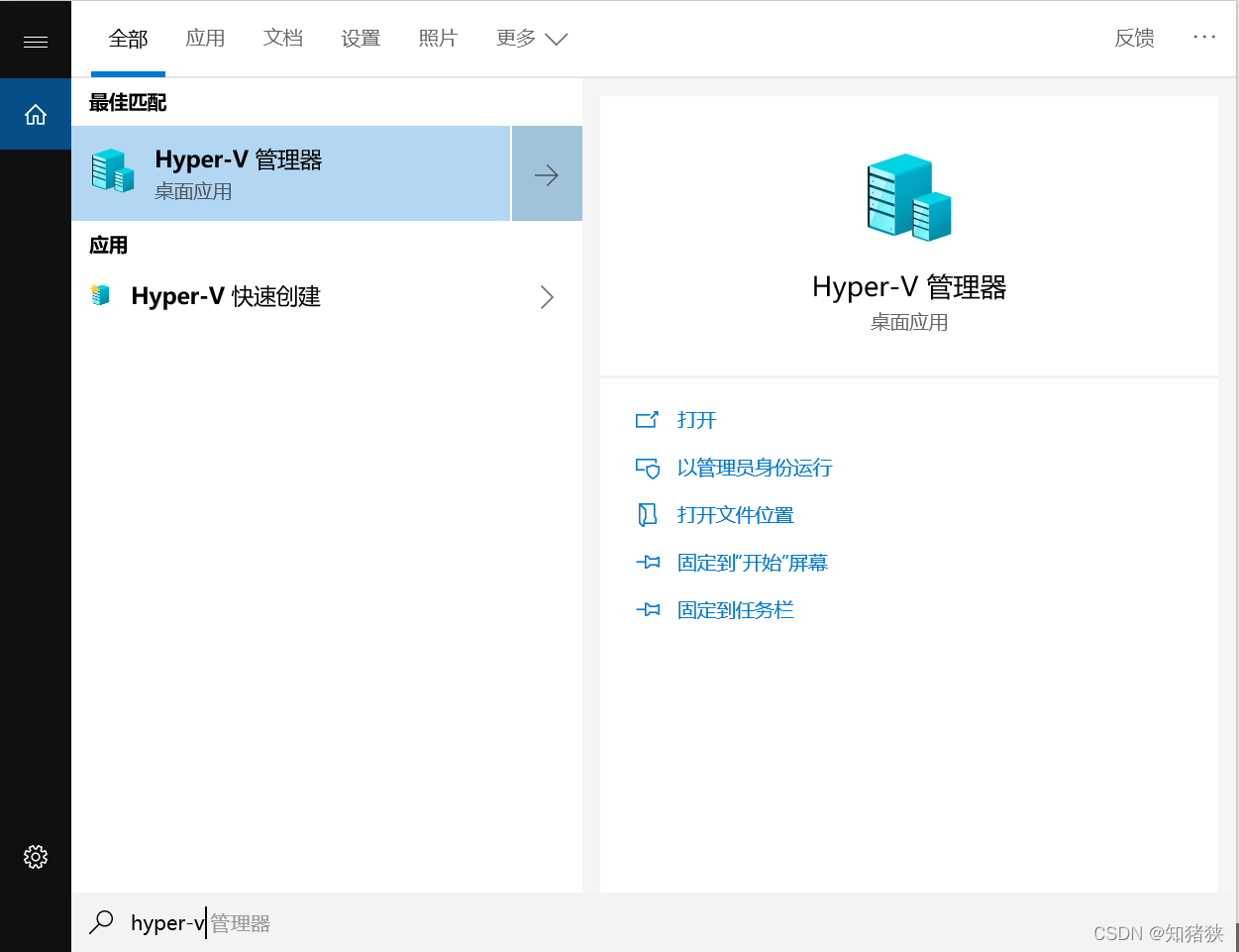Expand the Hyper-V 管理器 result arrow
Viewport: 1239px width, 952px height.
click(547, 173)
